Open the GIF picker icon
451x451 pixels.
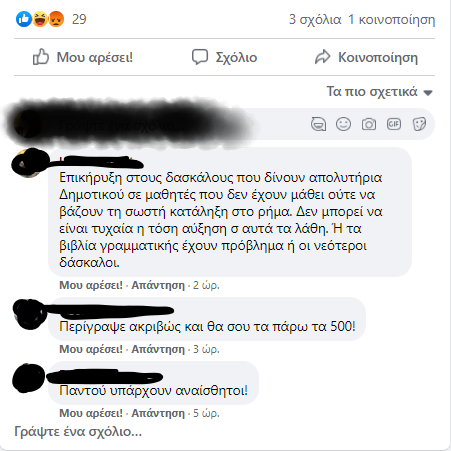(394, 124)
